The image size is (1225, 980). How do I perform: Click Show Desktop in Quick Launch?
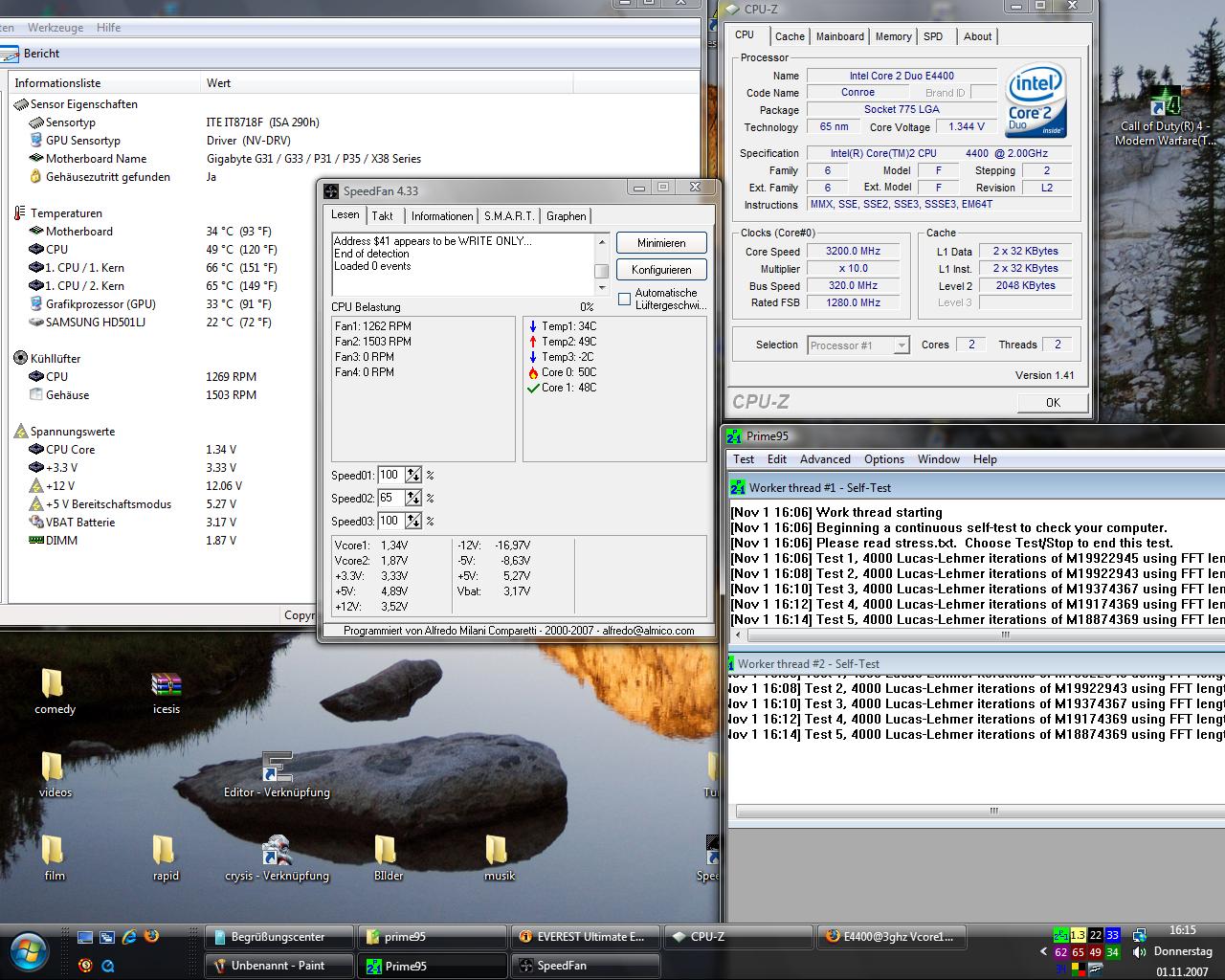point(85,937)
